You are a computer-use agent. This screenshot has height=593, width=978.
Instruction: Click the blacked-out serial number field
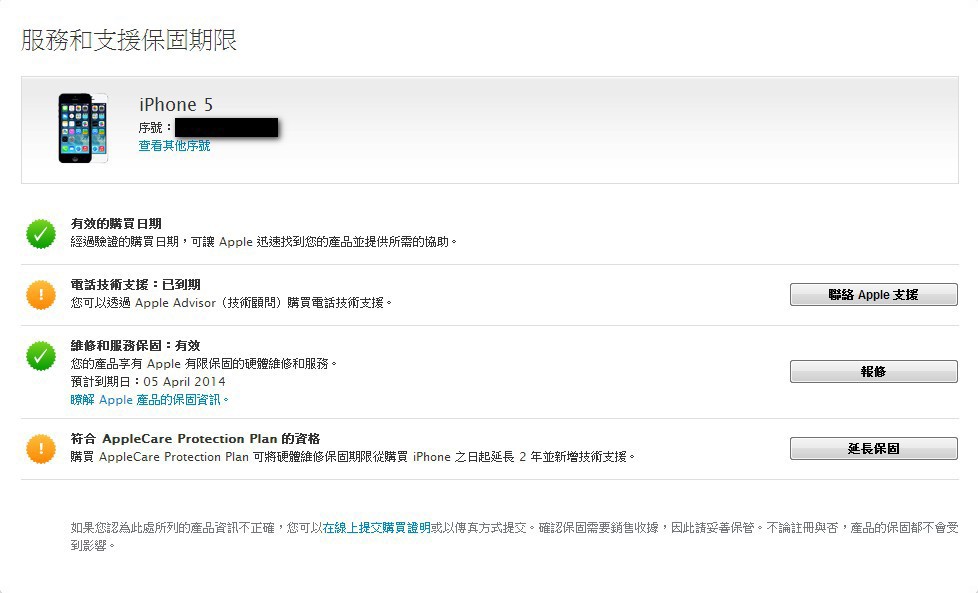226,127
